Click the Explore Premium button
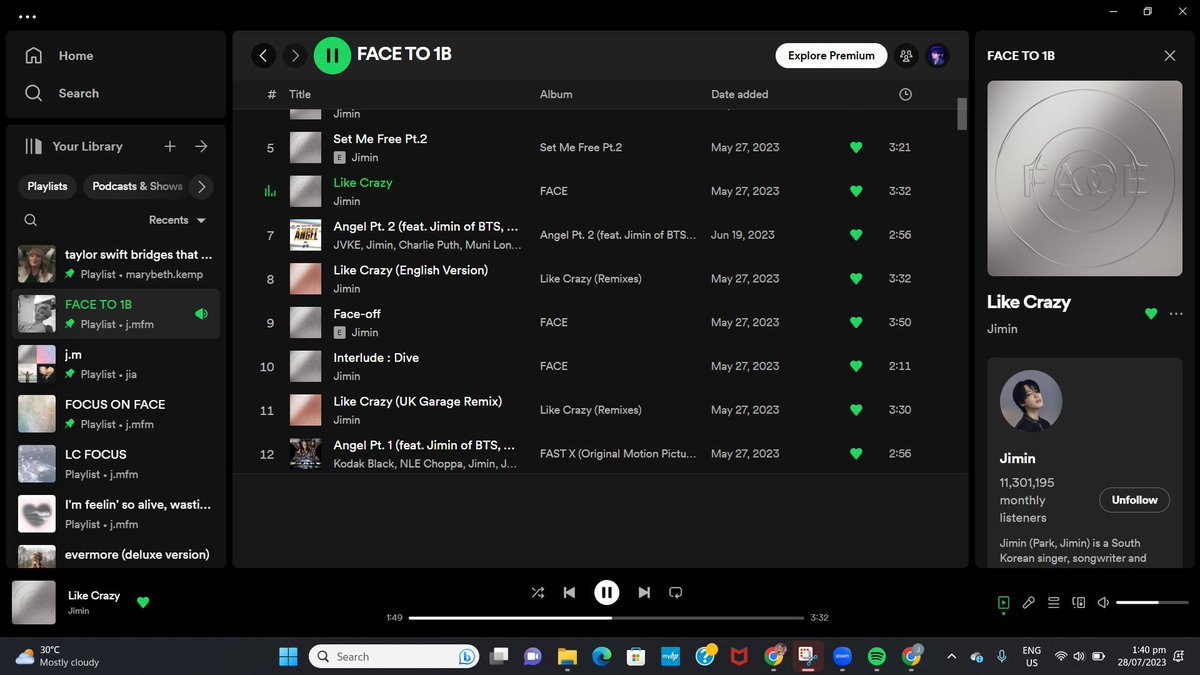1200x675 pixels. [x=831, y=56]
